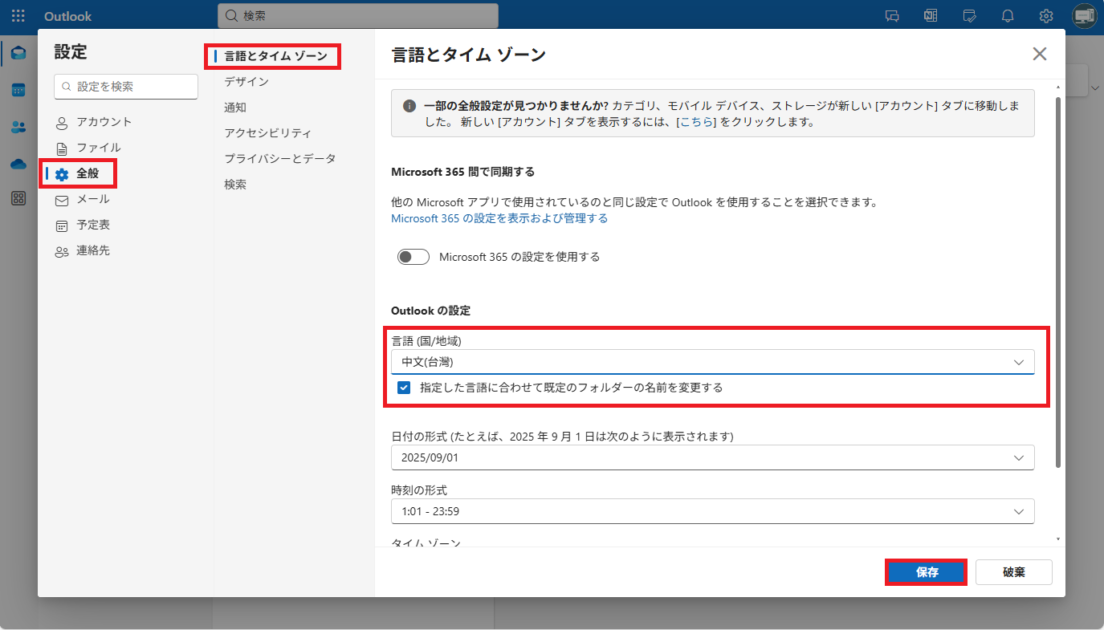
Task: Open the 予定表 settings category
Action: [83, 225]
